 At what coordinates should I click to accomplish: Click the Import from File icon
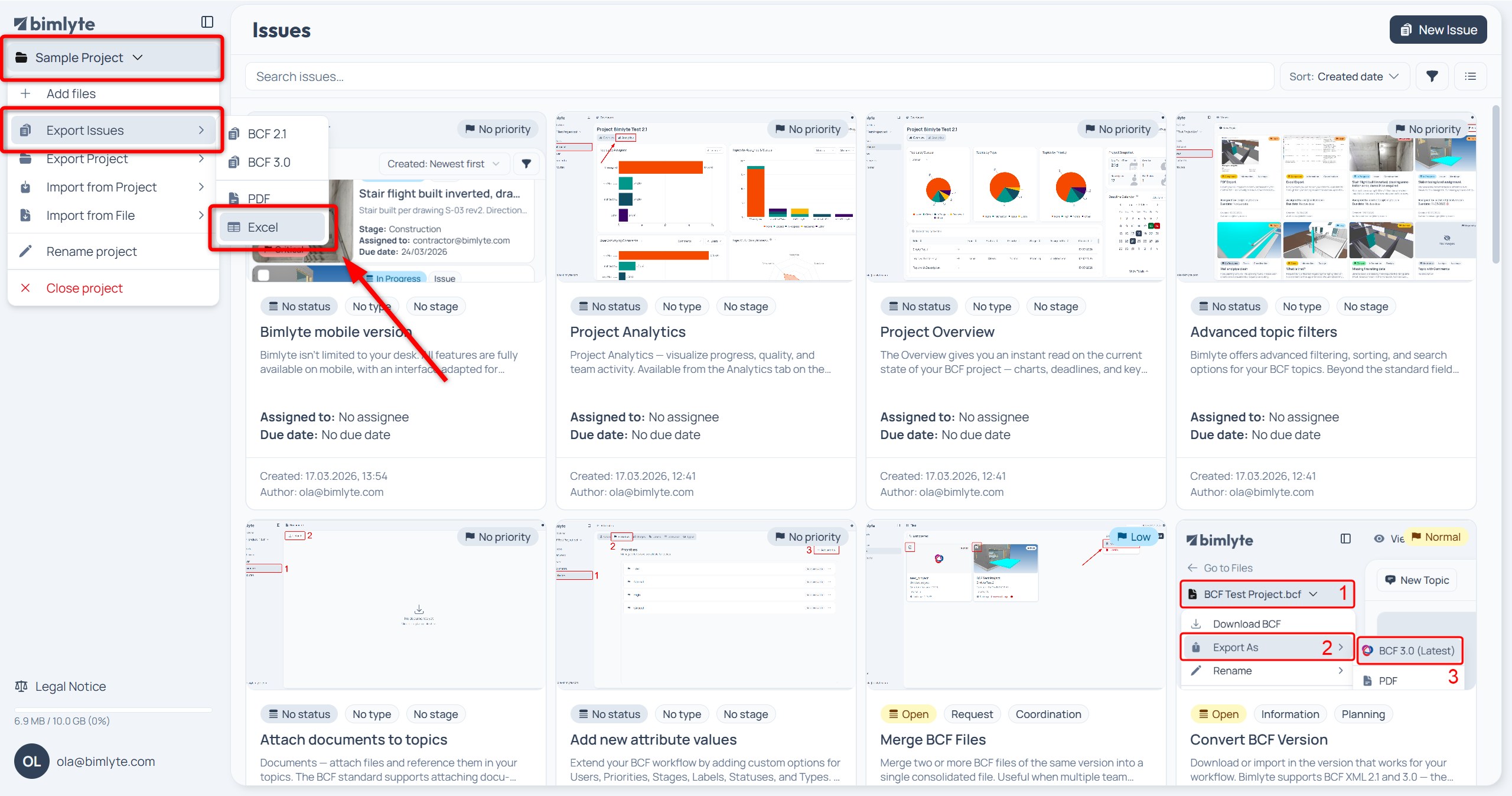(25, 215)
